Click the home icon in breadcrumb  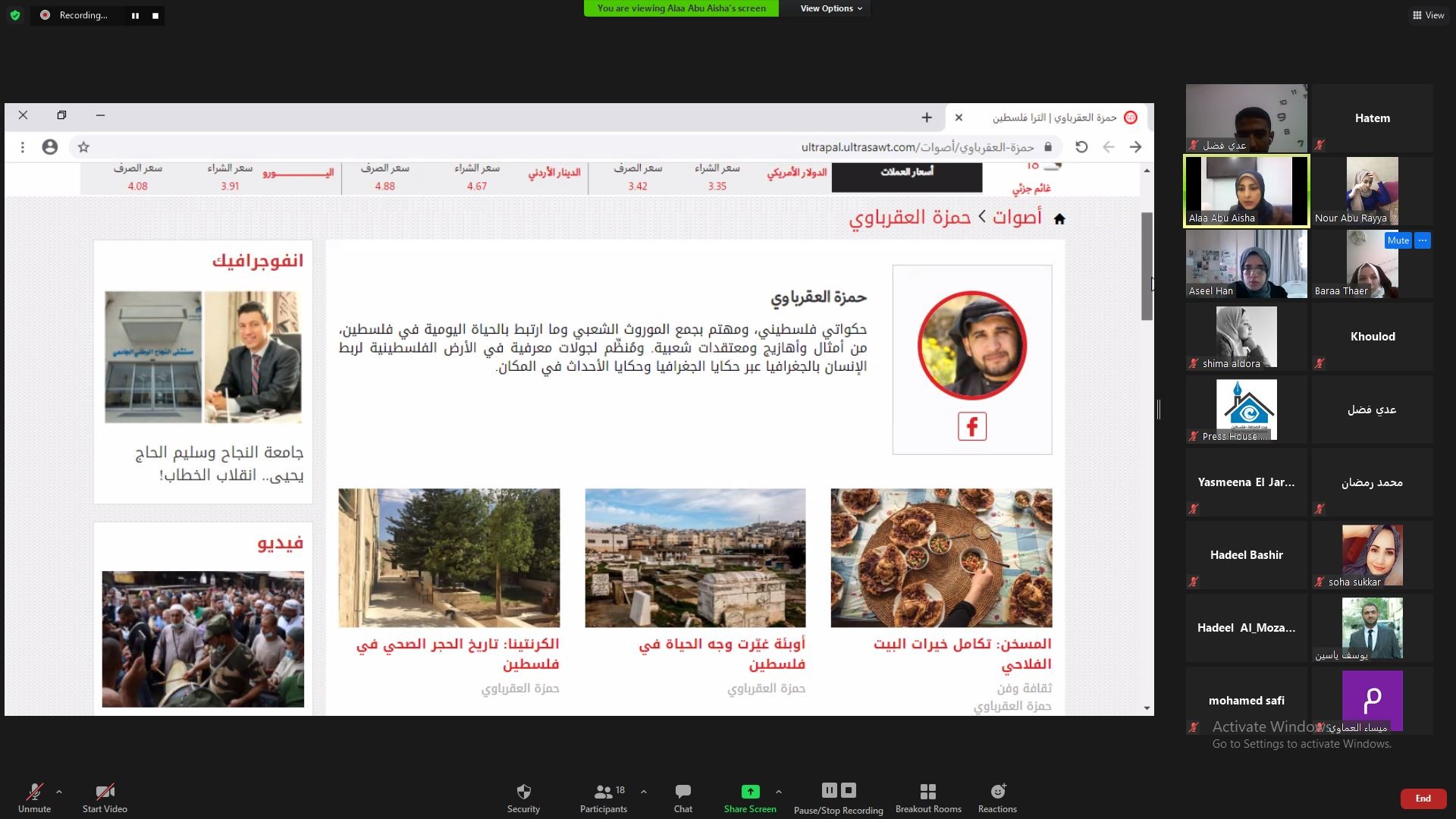(x=1059, y=219)
